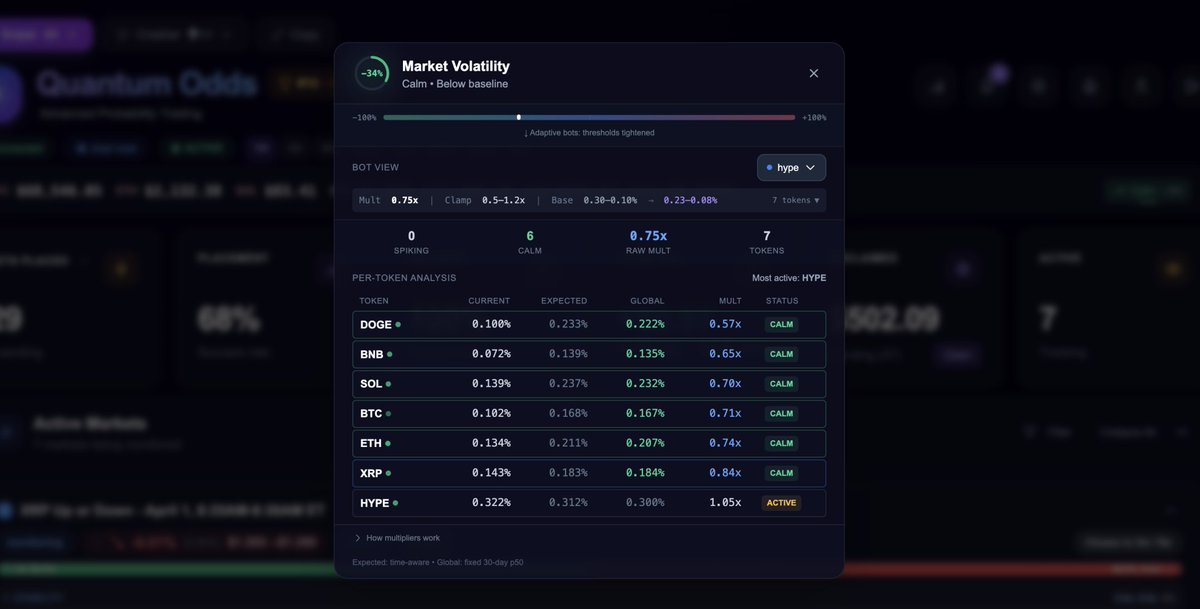
Task: Click the 7 Tokens stat
Action: [x=767, y=242]
